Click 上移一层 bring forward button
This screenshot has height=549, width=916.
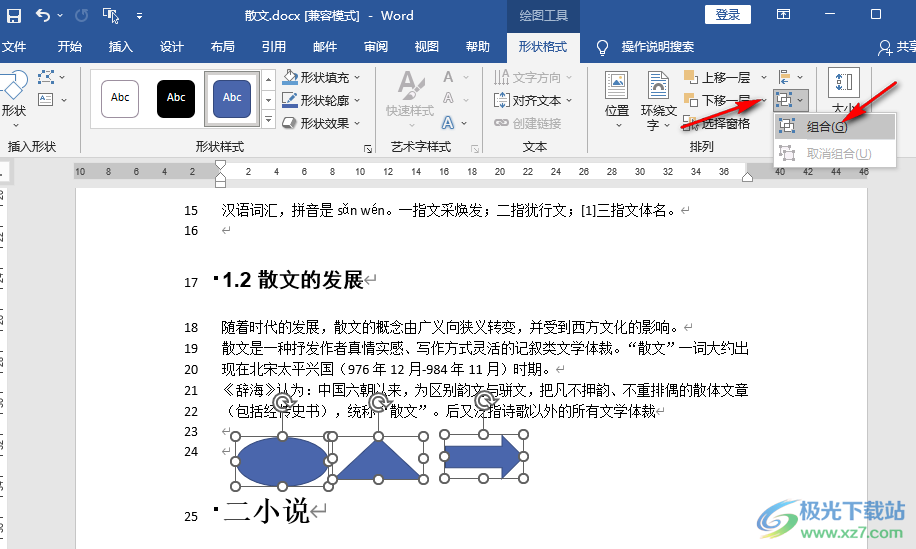717,77
